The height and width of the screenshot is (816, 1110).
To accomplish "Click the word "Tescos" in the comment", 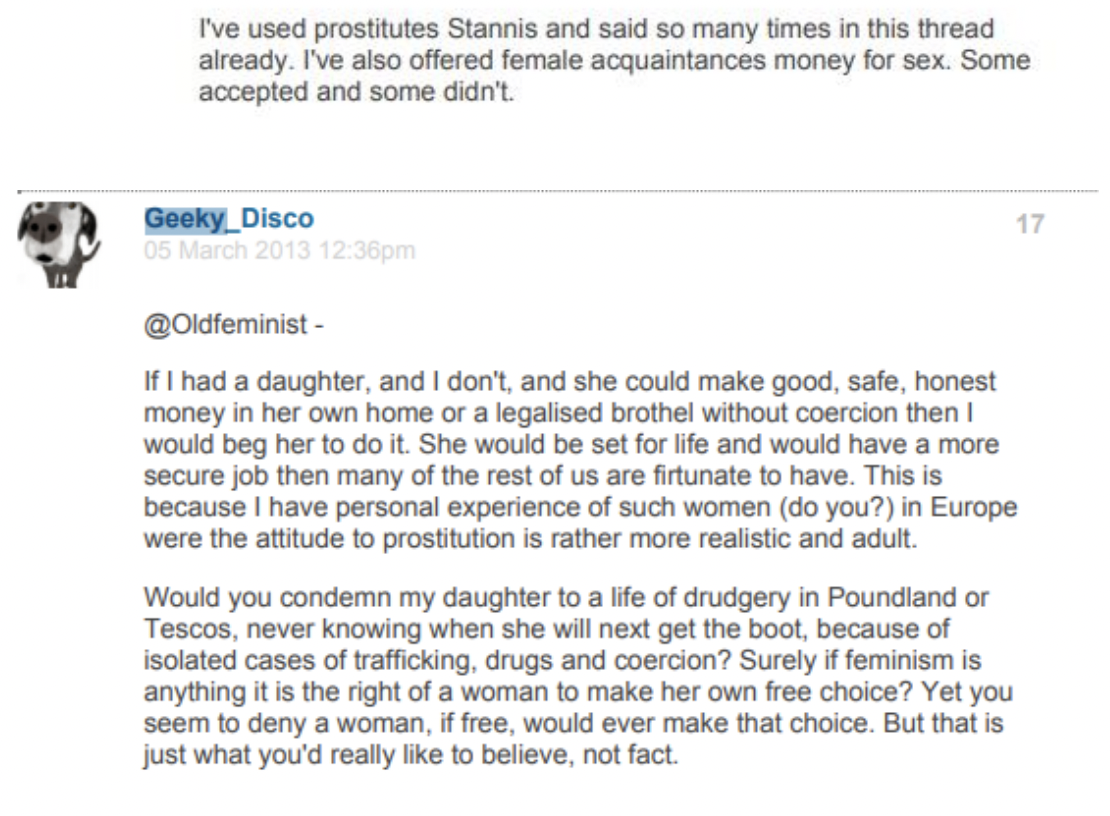I will pyautogui.click(x=188, y=629).
